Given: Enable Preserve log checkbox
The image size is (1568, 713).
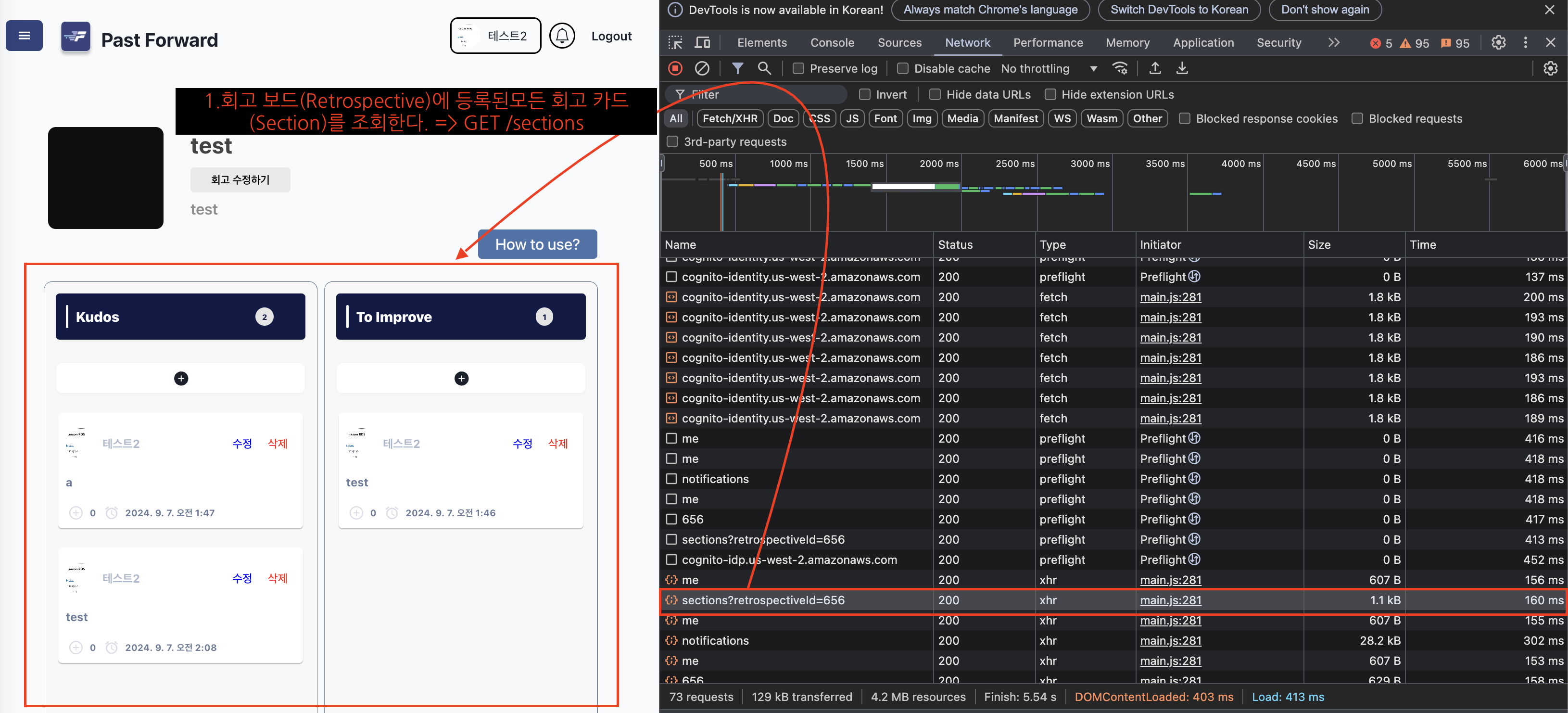Looking at the screenshot, I should click(x=798, y=69).
